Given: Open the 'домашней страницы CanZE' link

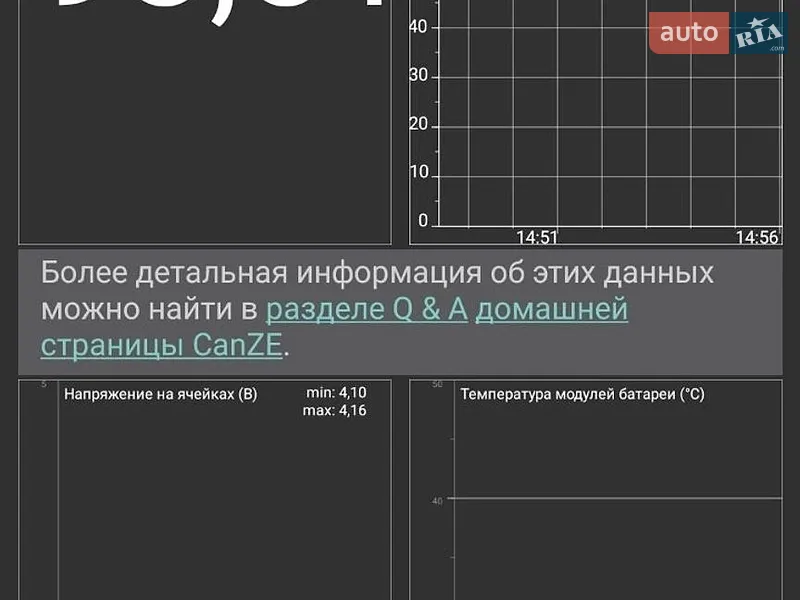Looking at the screenshot, I should [x=334, y=328].
